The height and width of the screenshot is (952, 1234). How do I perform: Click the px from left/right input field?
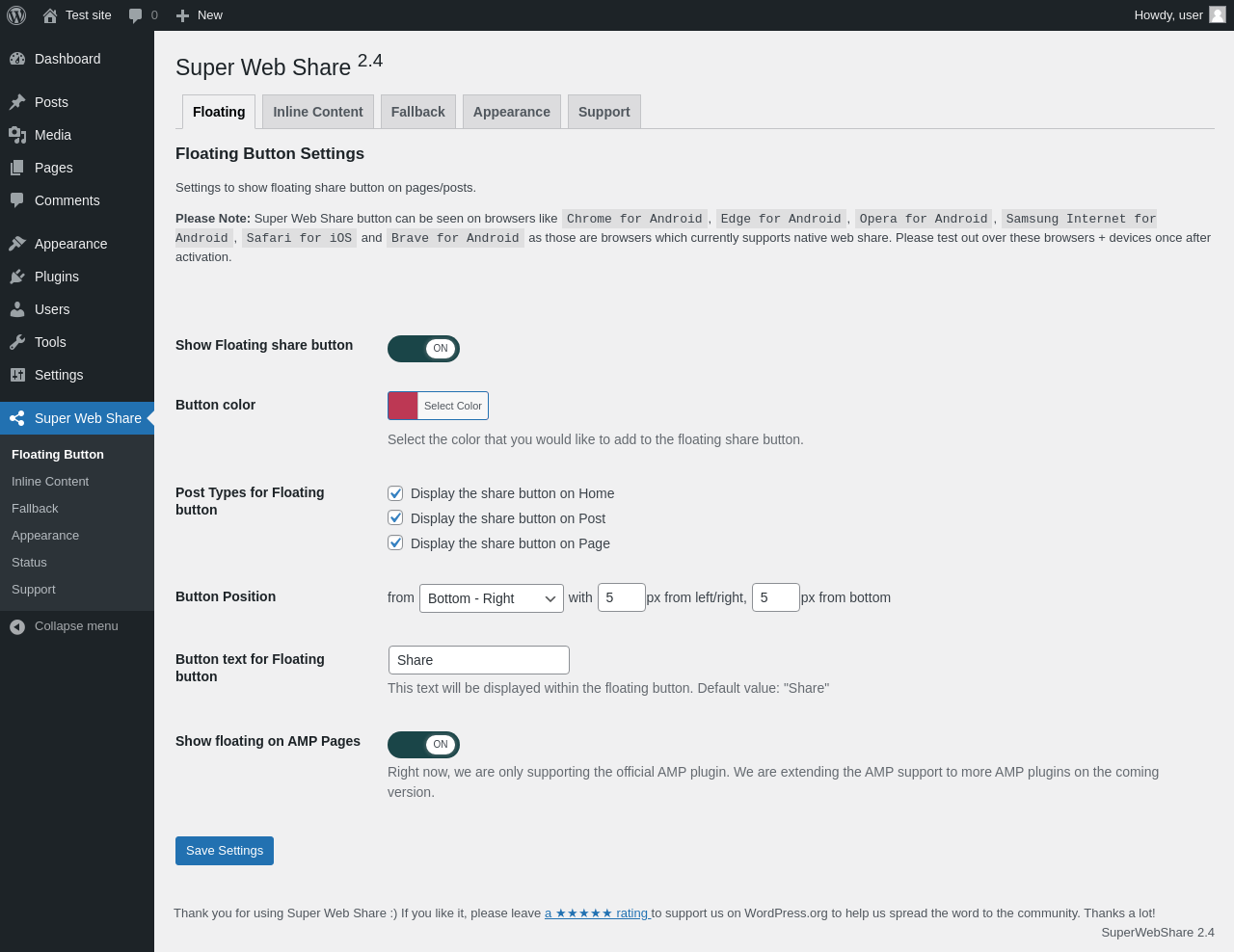(622, 597)
